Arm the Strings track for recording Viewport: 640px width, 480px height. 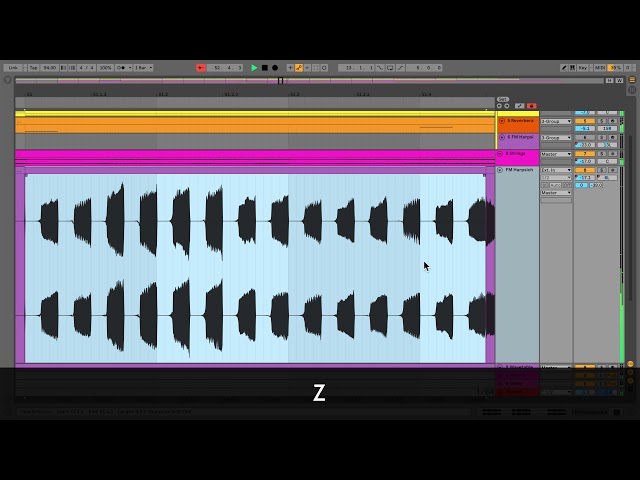(612, 154)
